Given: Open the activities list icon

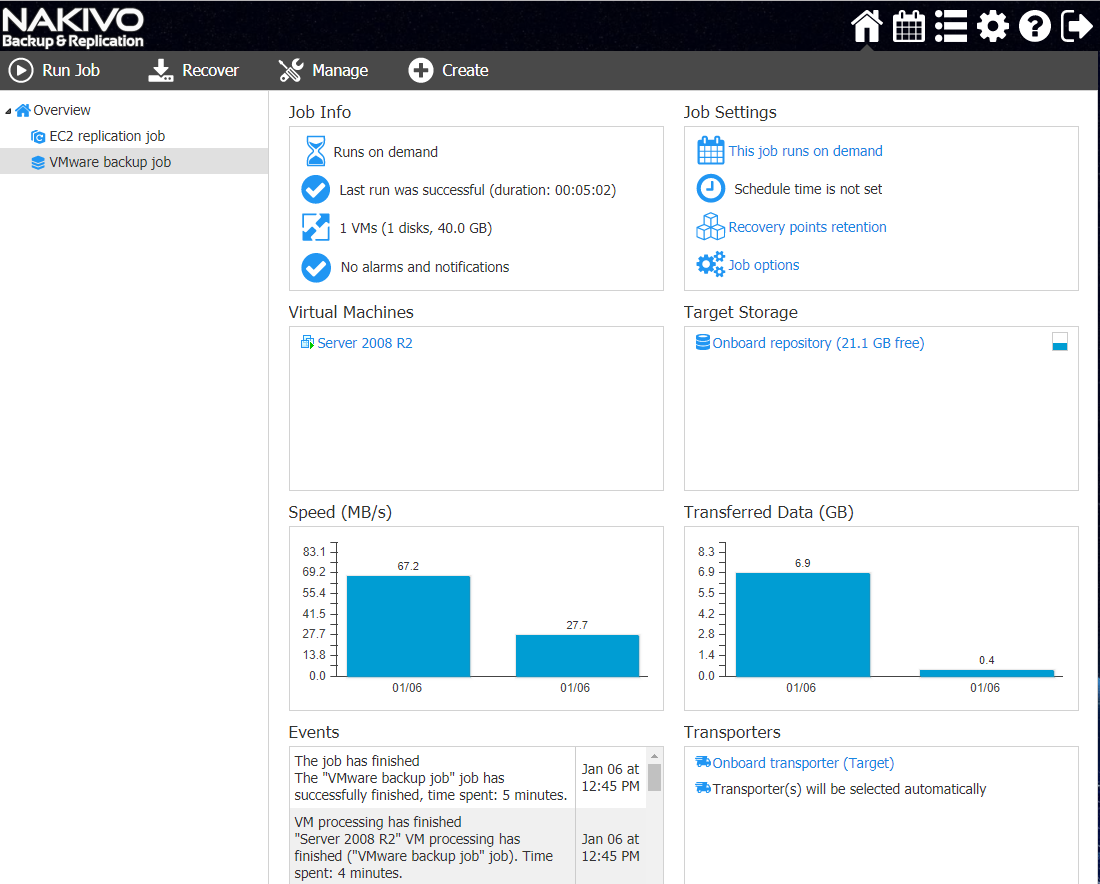Looking at the screenshot, I should pos(951,27).
